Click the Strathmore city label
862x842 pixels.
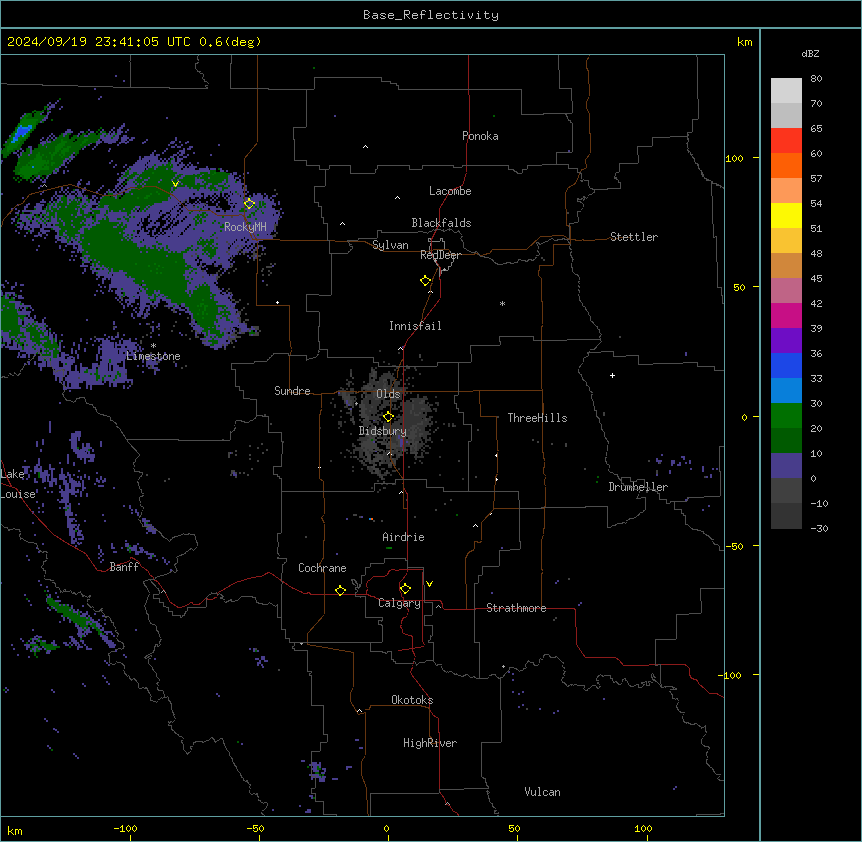pyautogui.click(x=516, y=608)
